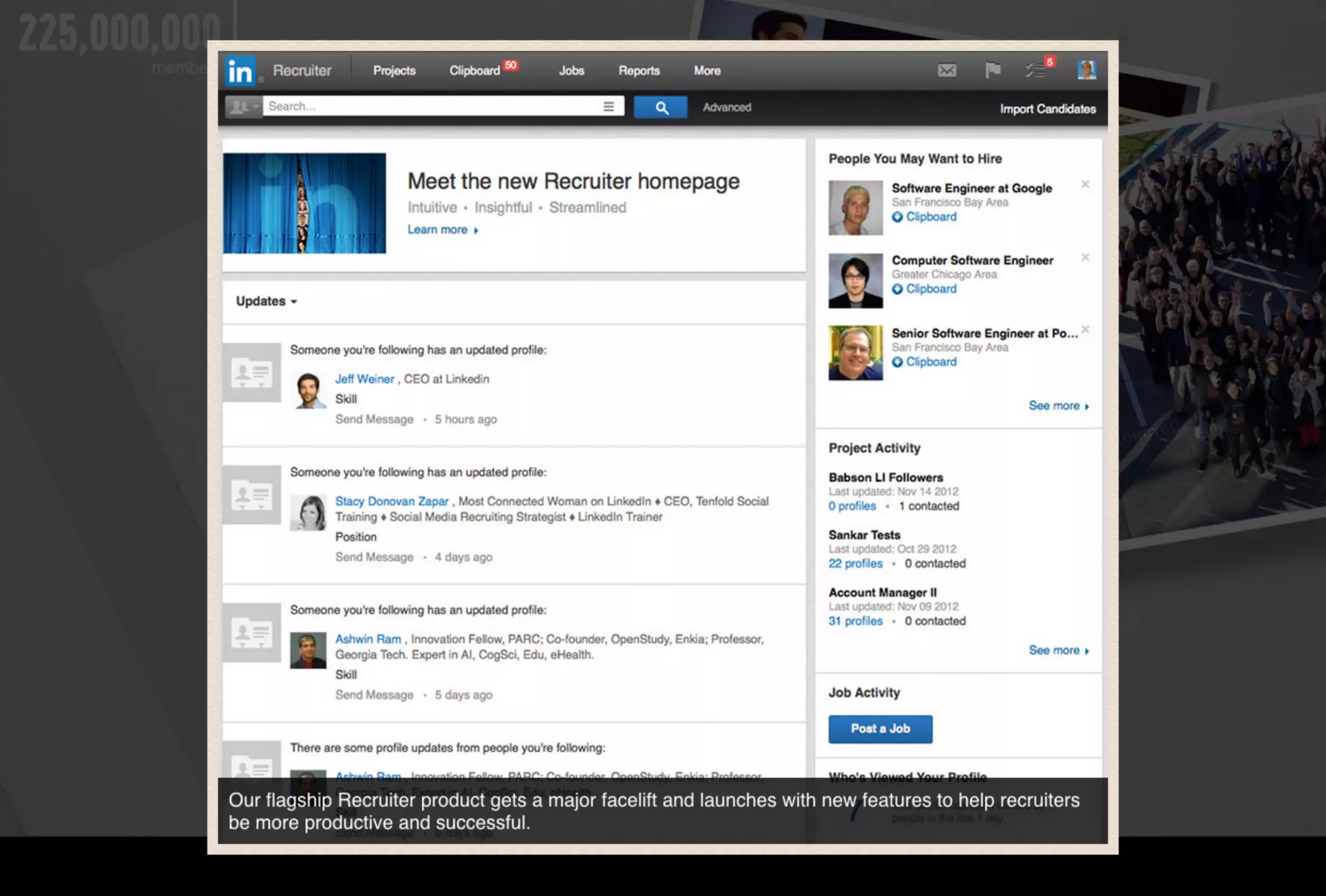Click the LinkedIn logo icon
This screenshot has width=1326, height=896.
pos(240,71)
